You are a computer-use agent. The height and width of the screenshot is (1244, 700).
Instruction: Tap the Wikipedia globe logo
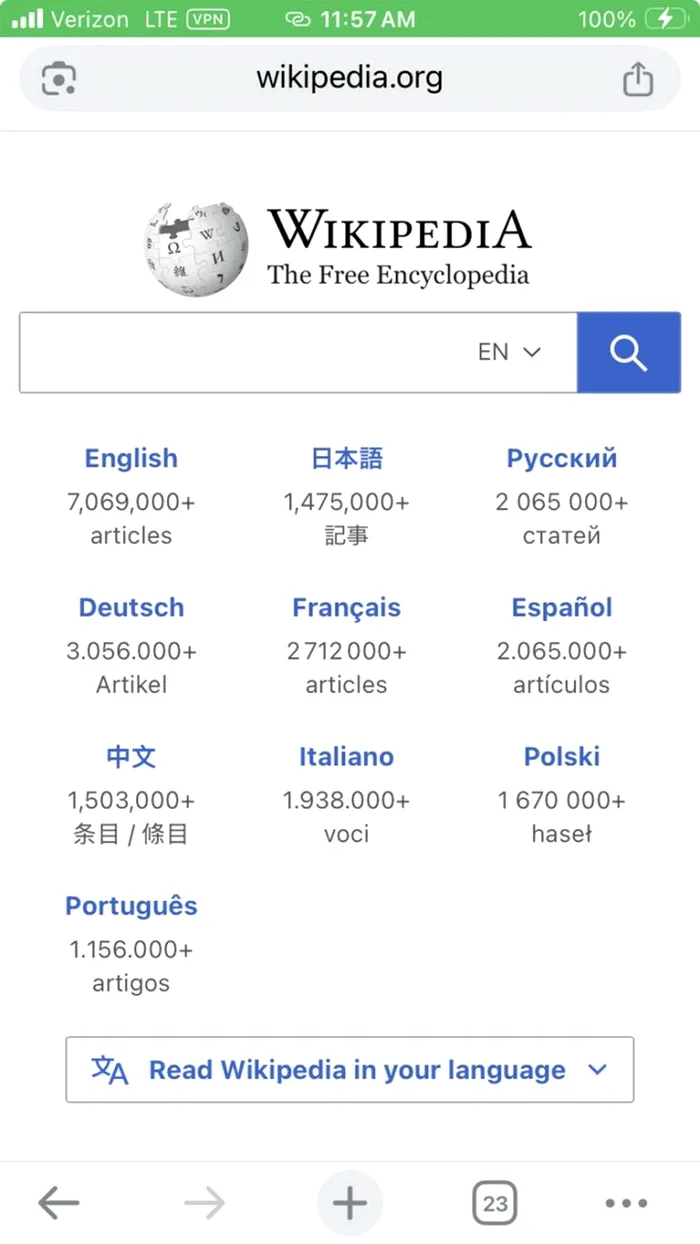point(196,249)
